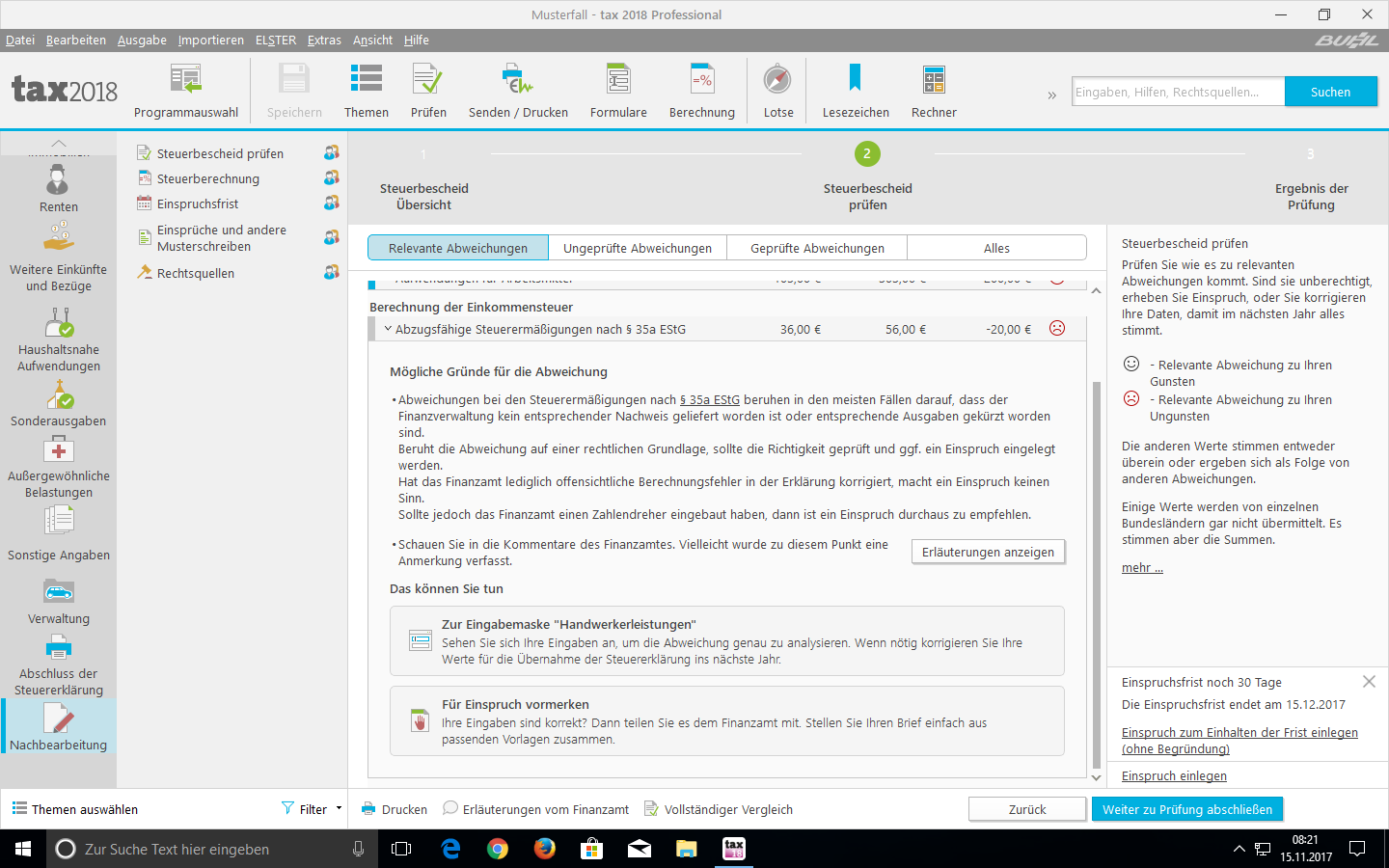Open the Filter dropdown

(x=312, y=809)
